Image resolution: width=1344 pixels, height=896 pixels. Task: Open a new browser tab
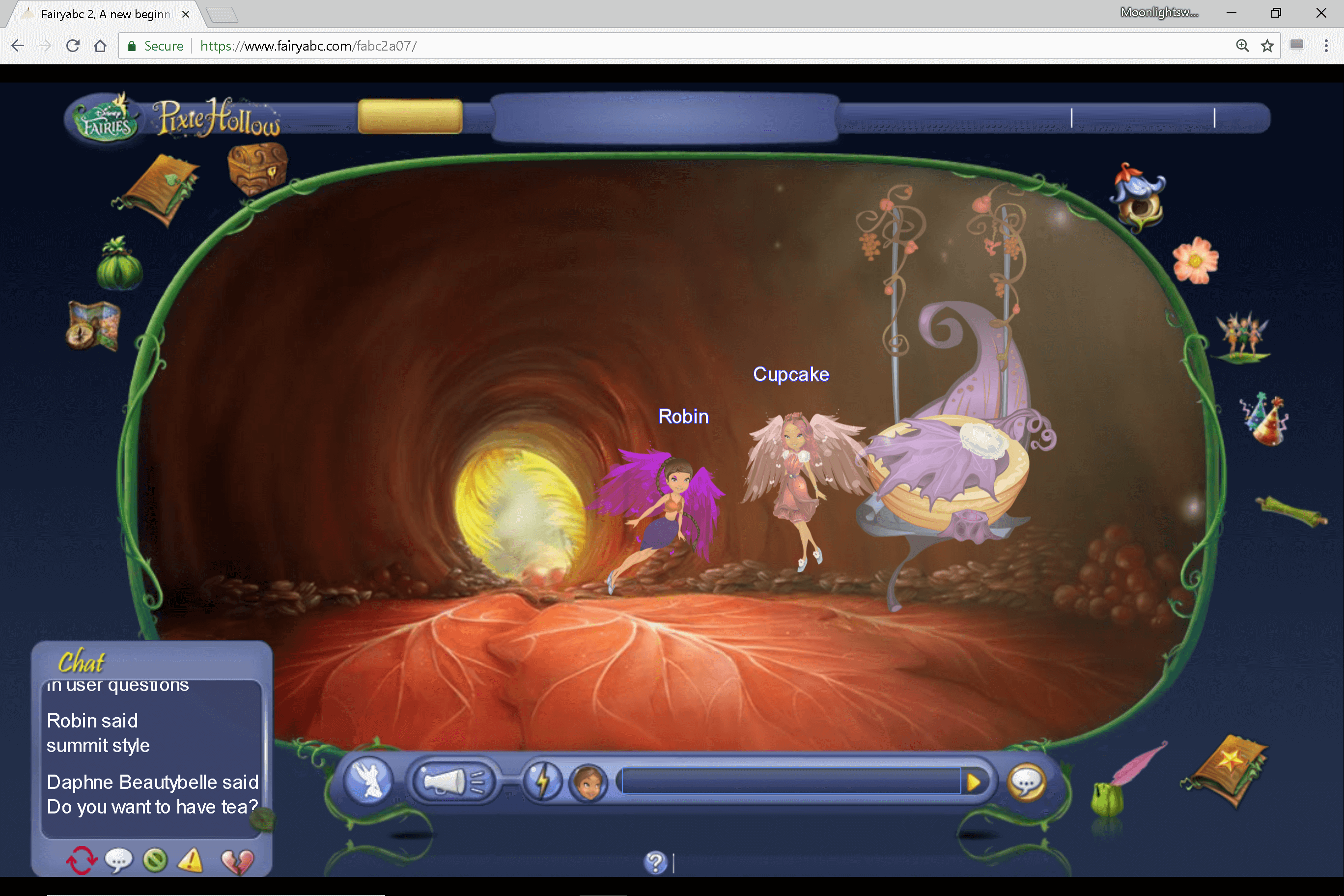(x=223, y=14)
